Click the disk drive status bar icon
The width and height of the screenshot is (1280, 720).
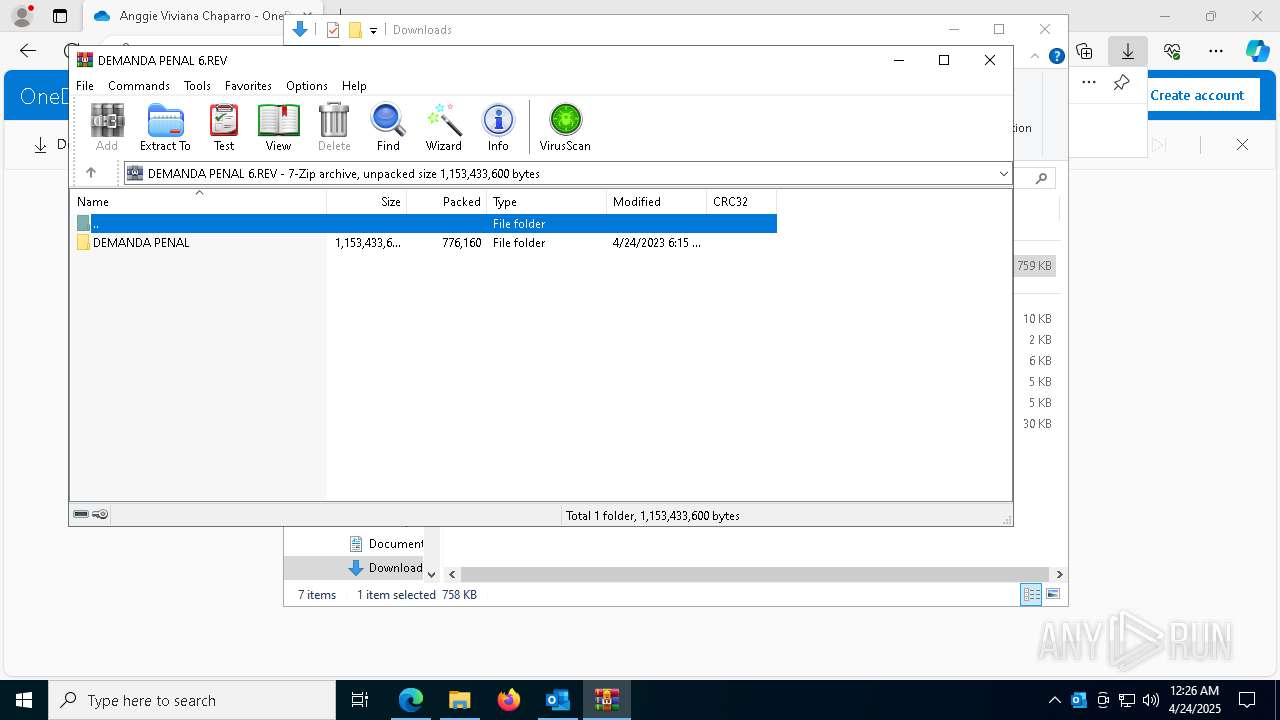(81, 514)
